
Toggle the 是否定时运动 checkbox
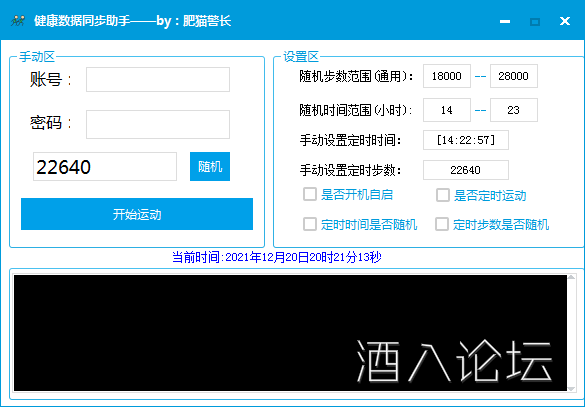pyautogui.click(x=443, y=195)
